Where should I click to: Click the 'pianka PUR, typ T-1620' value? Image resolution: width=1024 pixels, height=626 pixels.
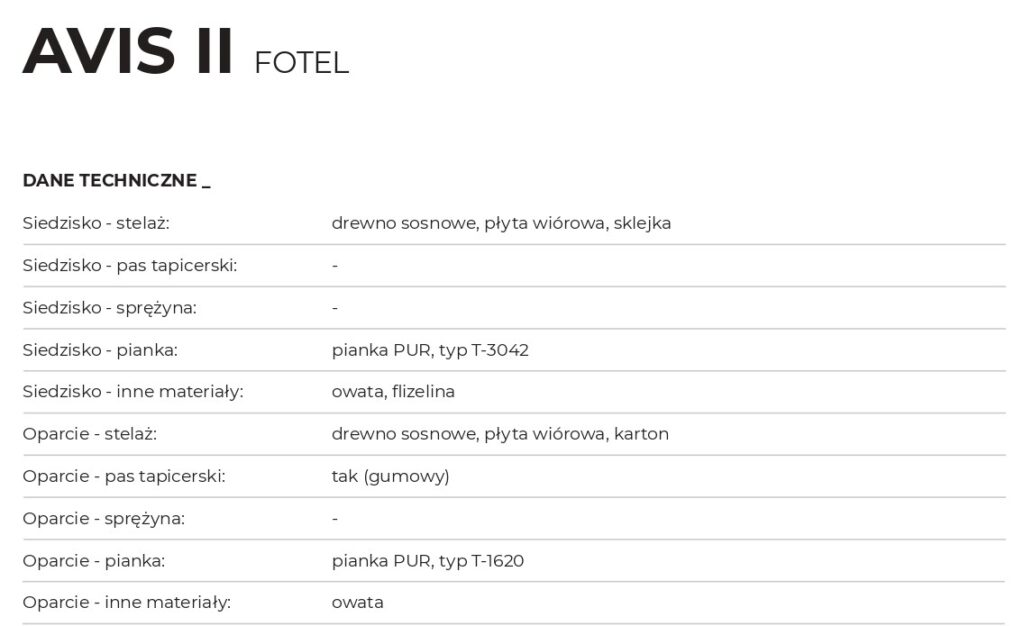[x=428, y=561]
